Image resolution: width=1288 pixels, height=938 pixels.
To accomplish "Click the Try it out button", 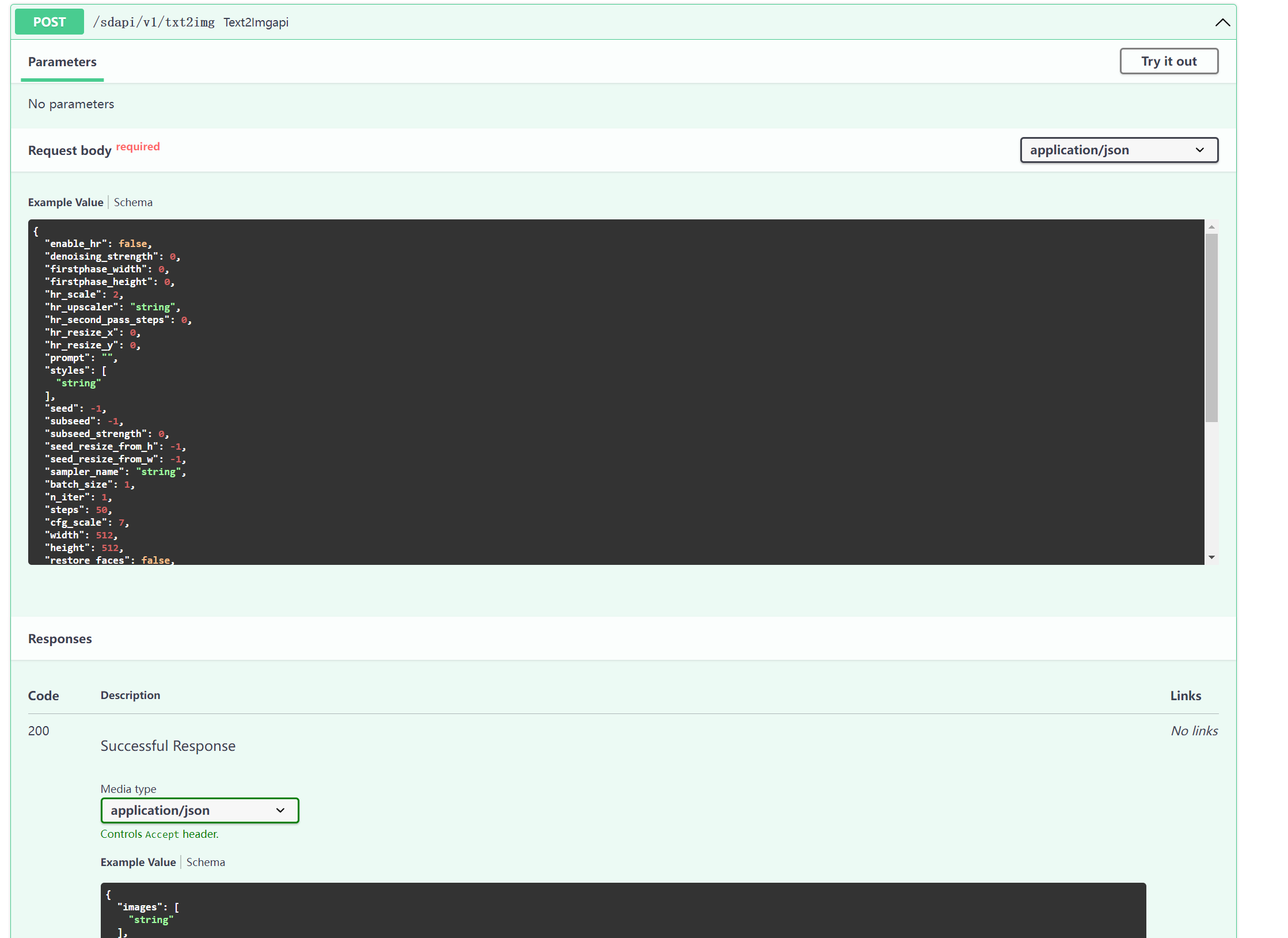I will point(1168,61).
